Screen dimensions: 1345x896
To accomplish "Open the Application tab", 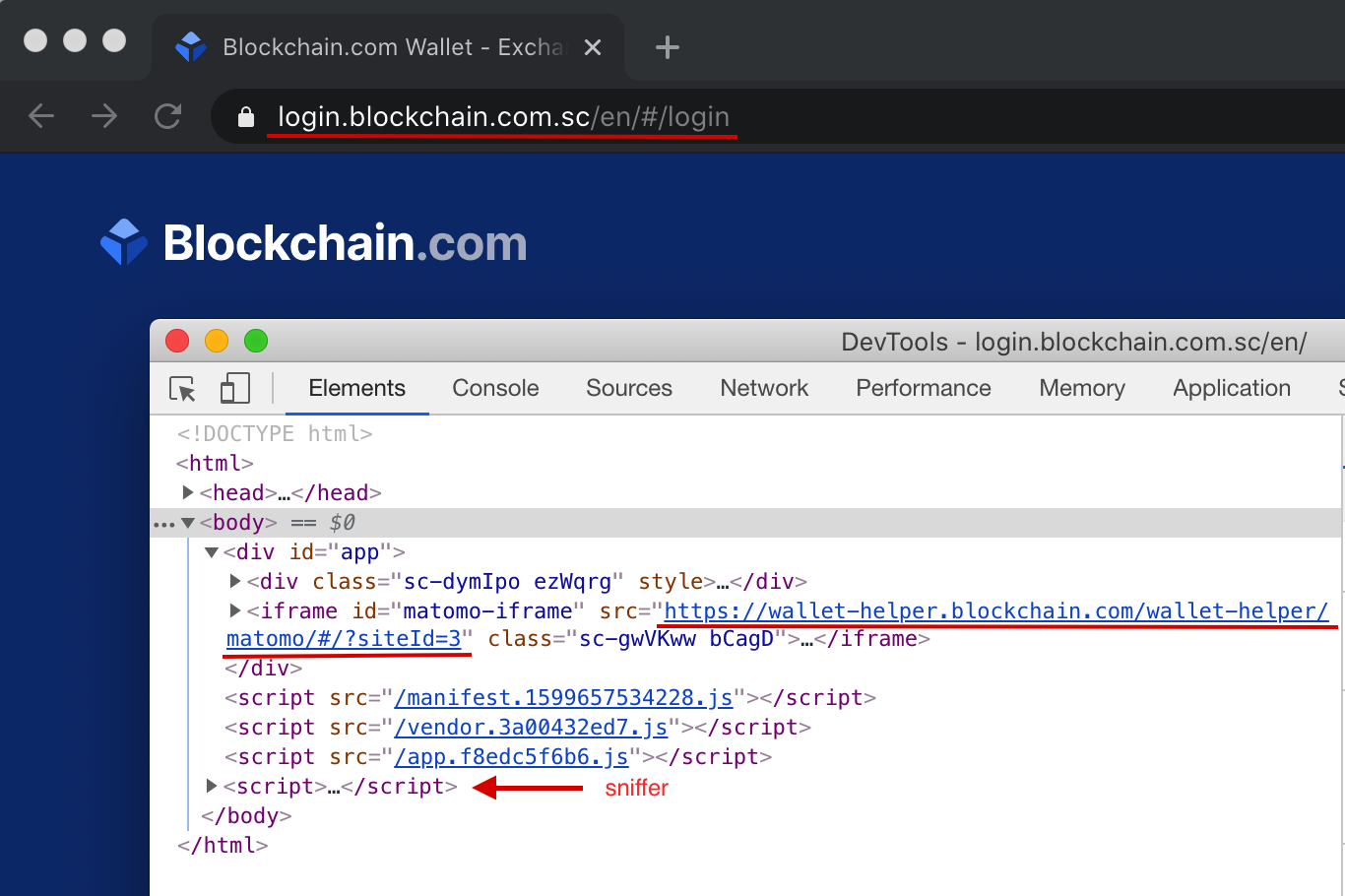I will 1232,388.
